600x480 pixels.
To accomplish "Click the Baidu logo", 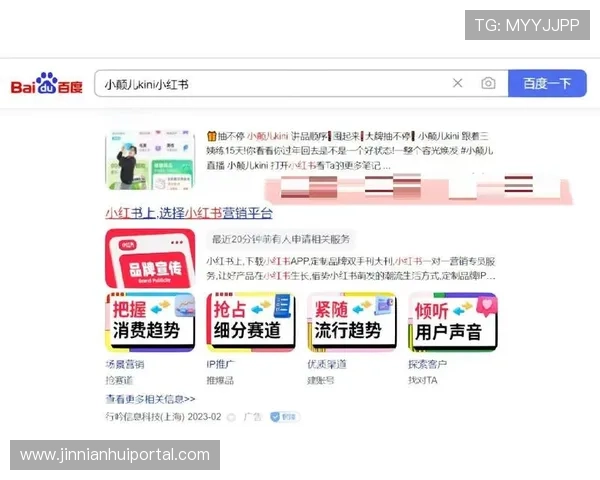I will 47,83.
